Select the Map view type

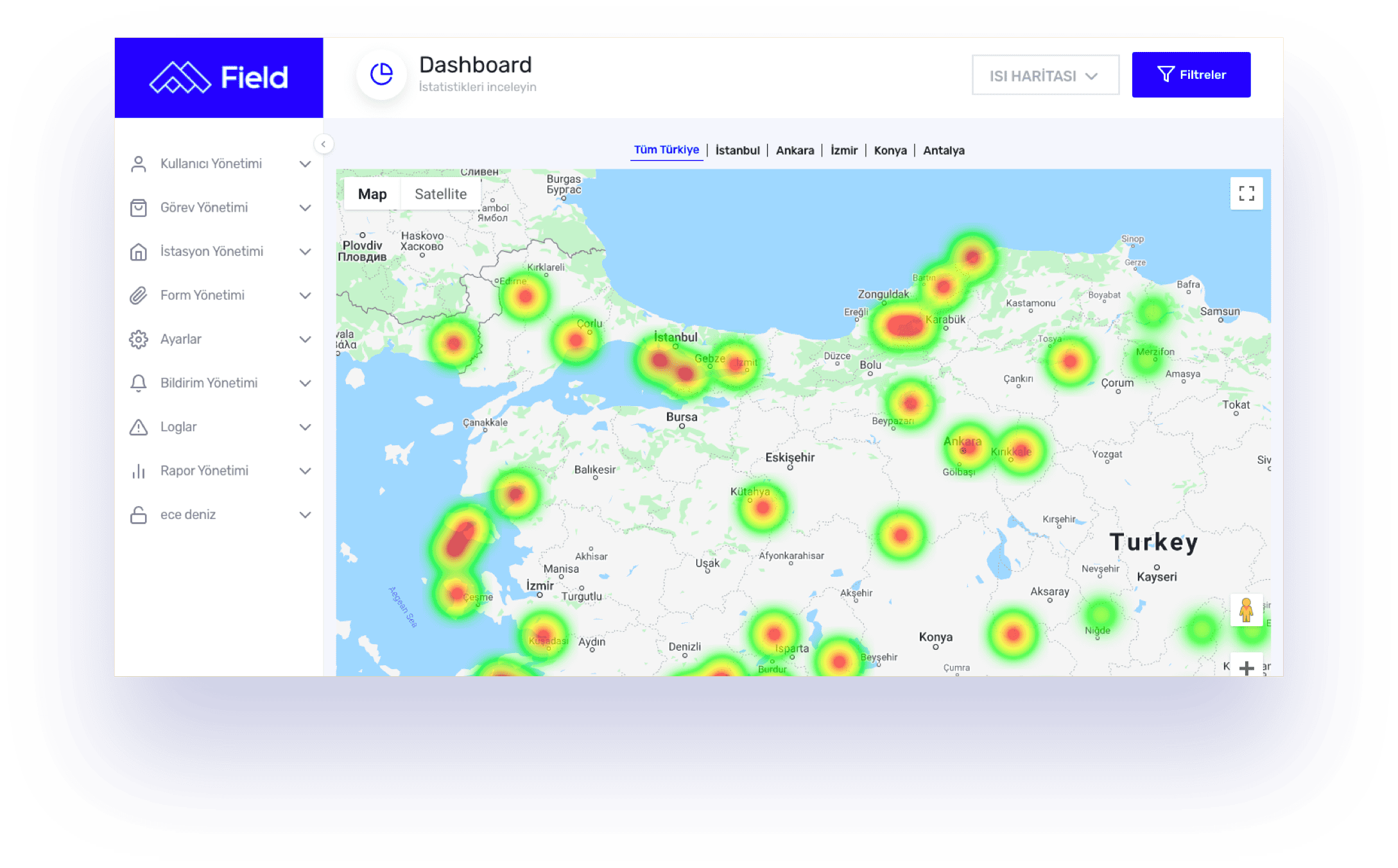click(x=372, y=194)
